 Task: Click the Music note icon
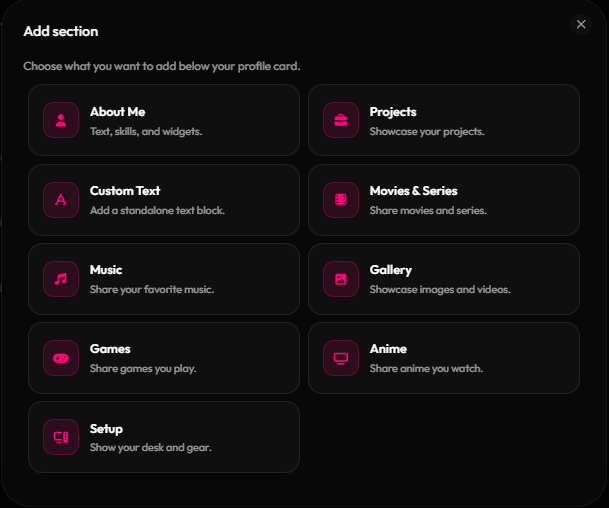(61, 279)
